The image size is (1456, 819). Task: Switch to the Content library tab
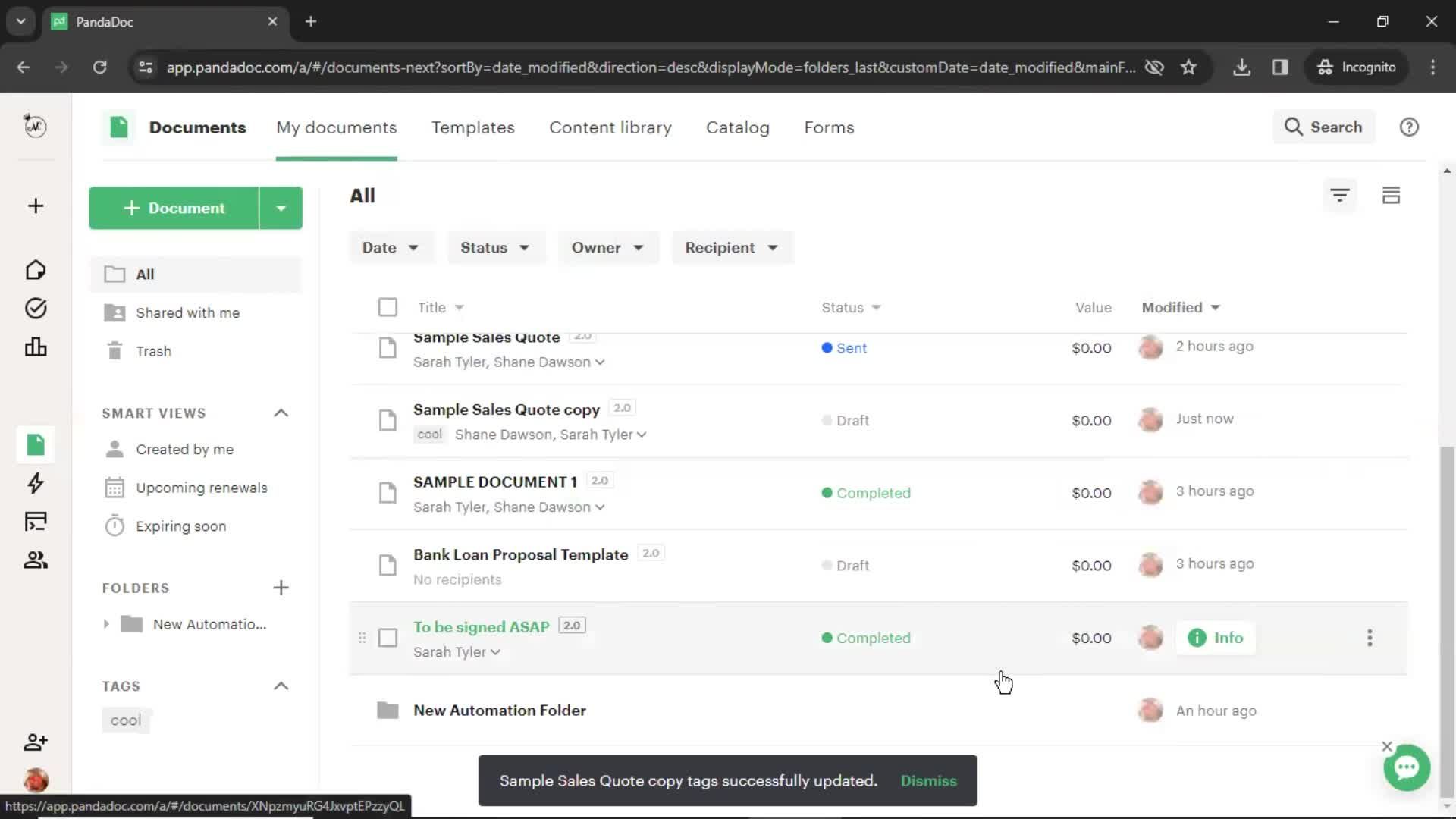tap(610, 127)
